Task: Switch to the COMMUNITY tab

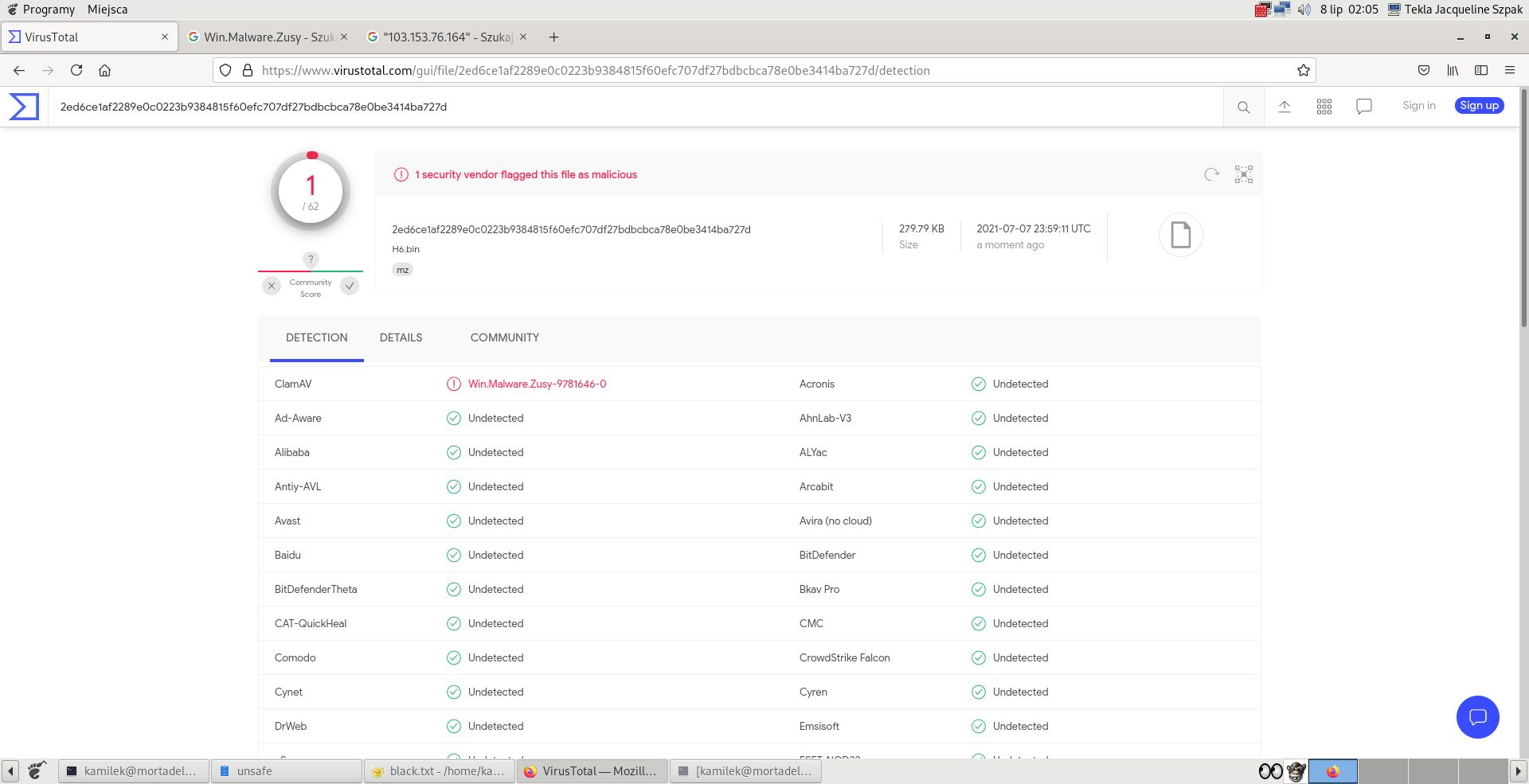Action: [504, 337]
